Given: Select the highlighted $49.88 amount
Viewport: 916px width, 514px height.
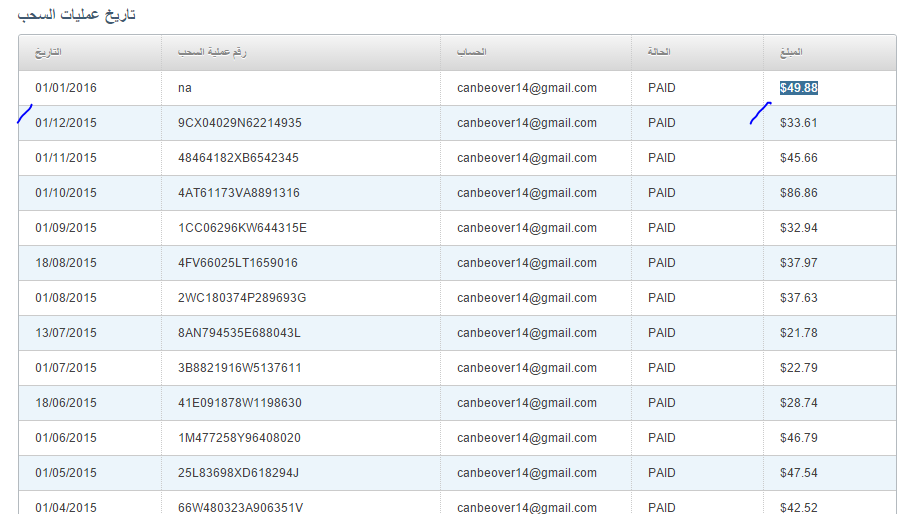Looking at the screenshot, I should (799, 88).
